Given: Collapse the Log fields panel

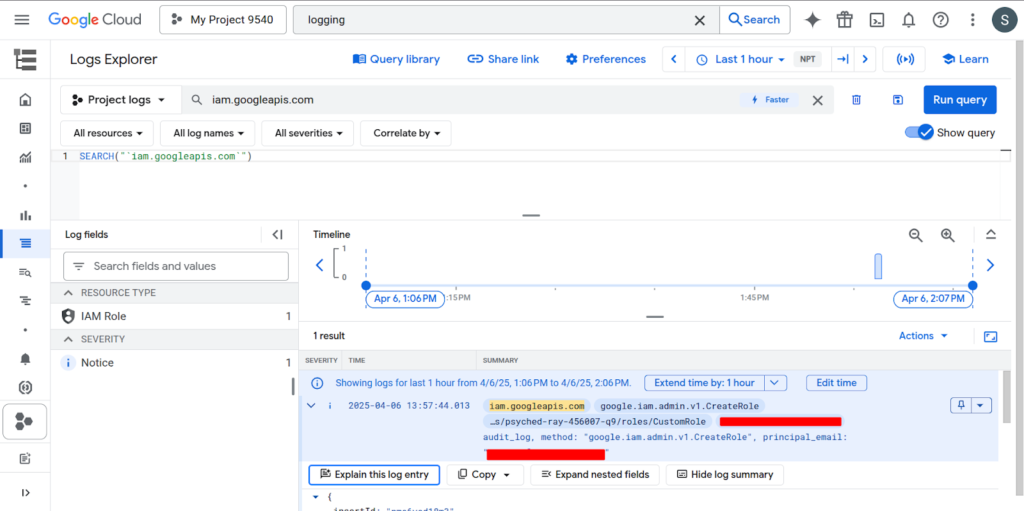Looking at the screenshot, I should point(278,235).
